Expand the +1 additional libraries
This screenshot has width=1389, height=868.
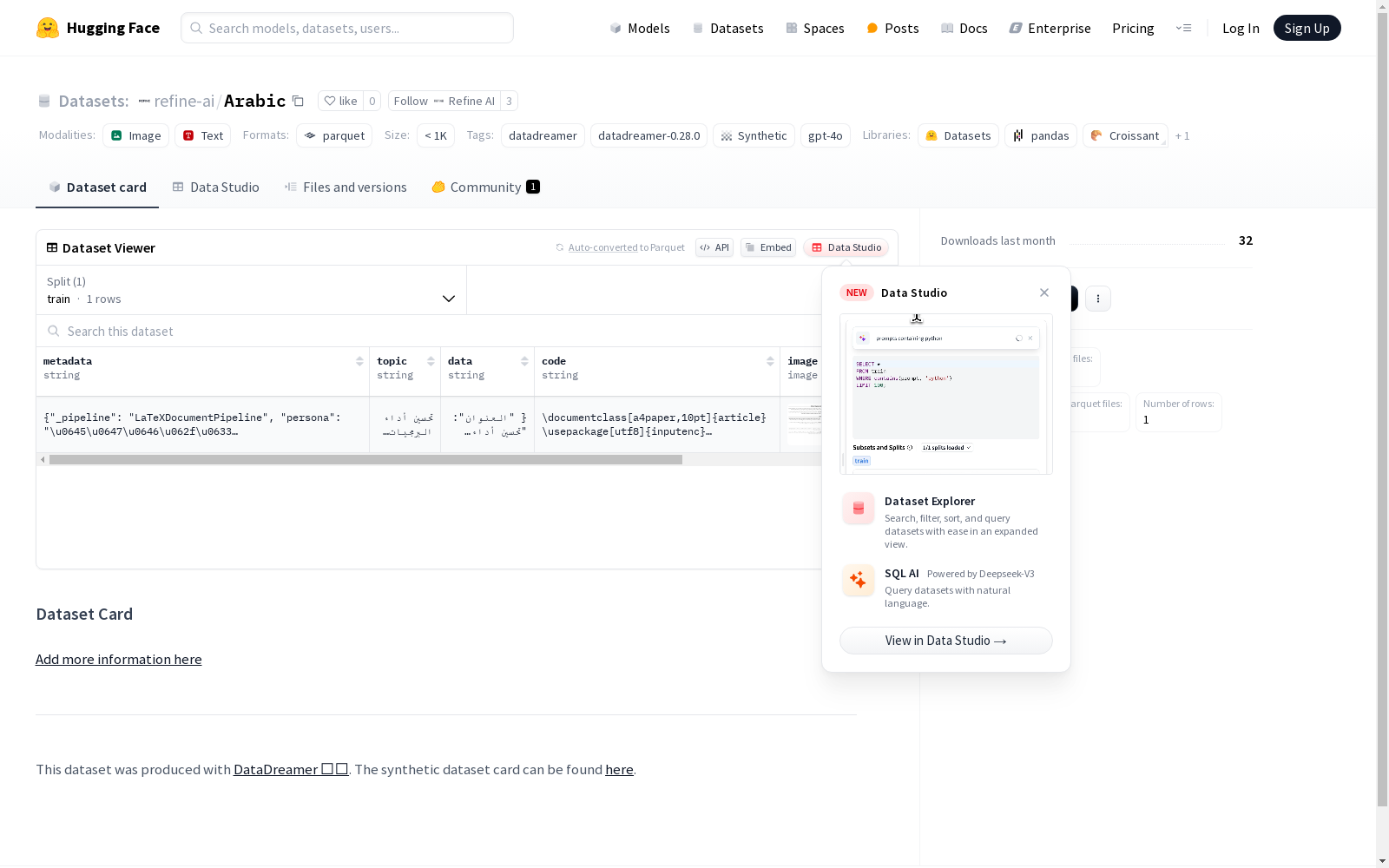[1182, 135]
